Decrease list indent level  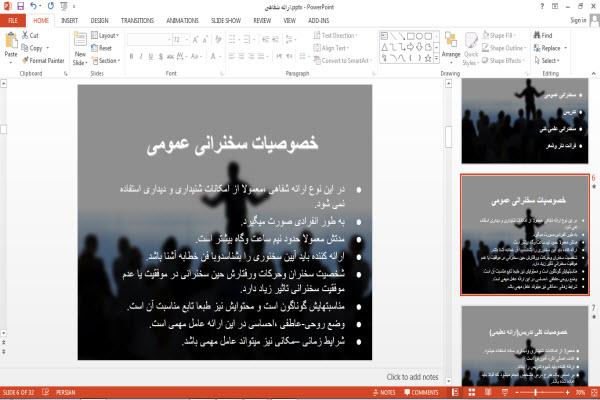[x=266, y=39]
